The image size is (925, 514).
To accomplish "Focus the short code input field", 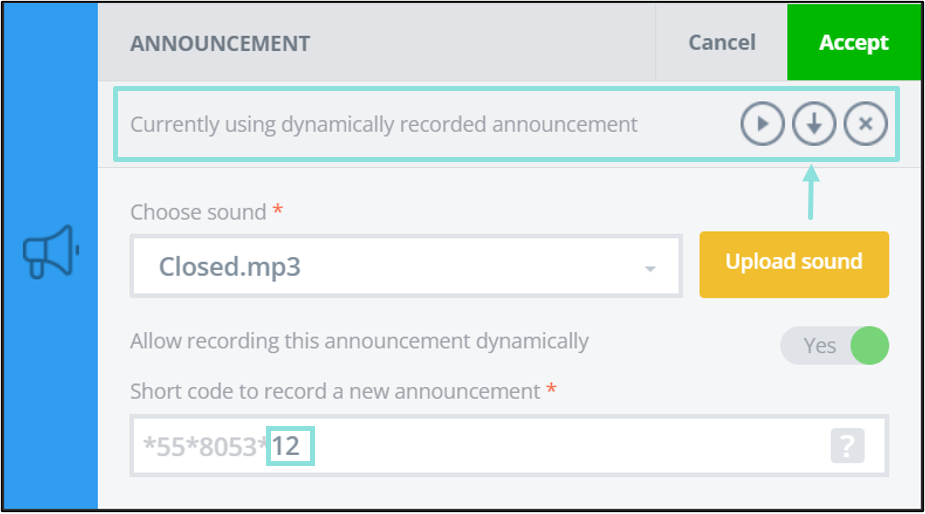I will pyautogui.click(x=509, y=446).
